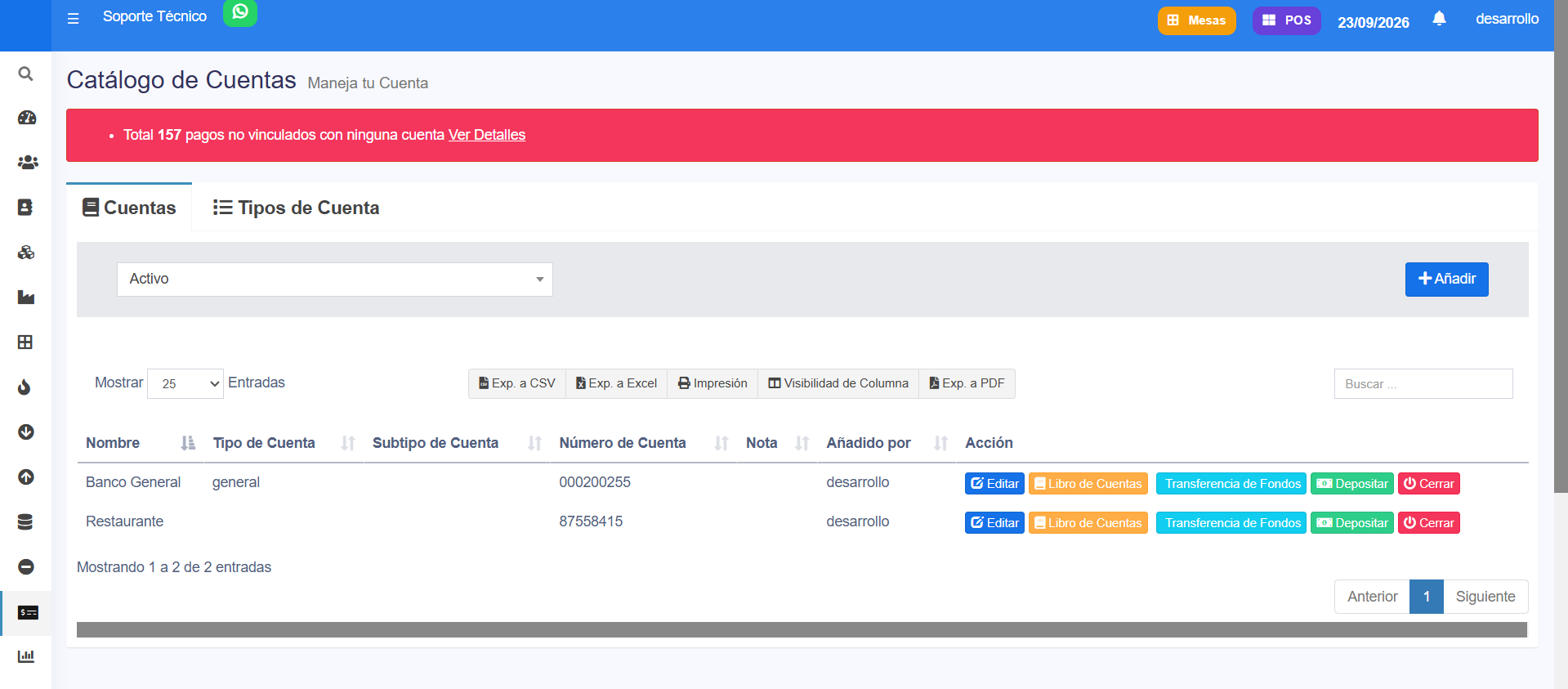Expand the Activo status dropdown
Screen dimensions: 1568x689
(x=335, y=280)
